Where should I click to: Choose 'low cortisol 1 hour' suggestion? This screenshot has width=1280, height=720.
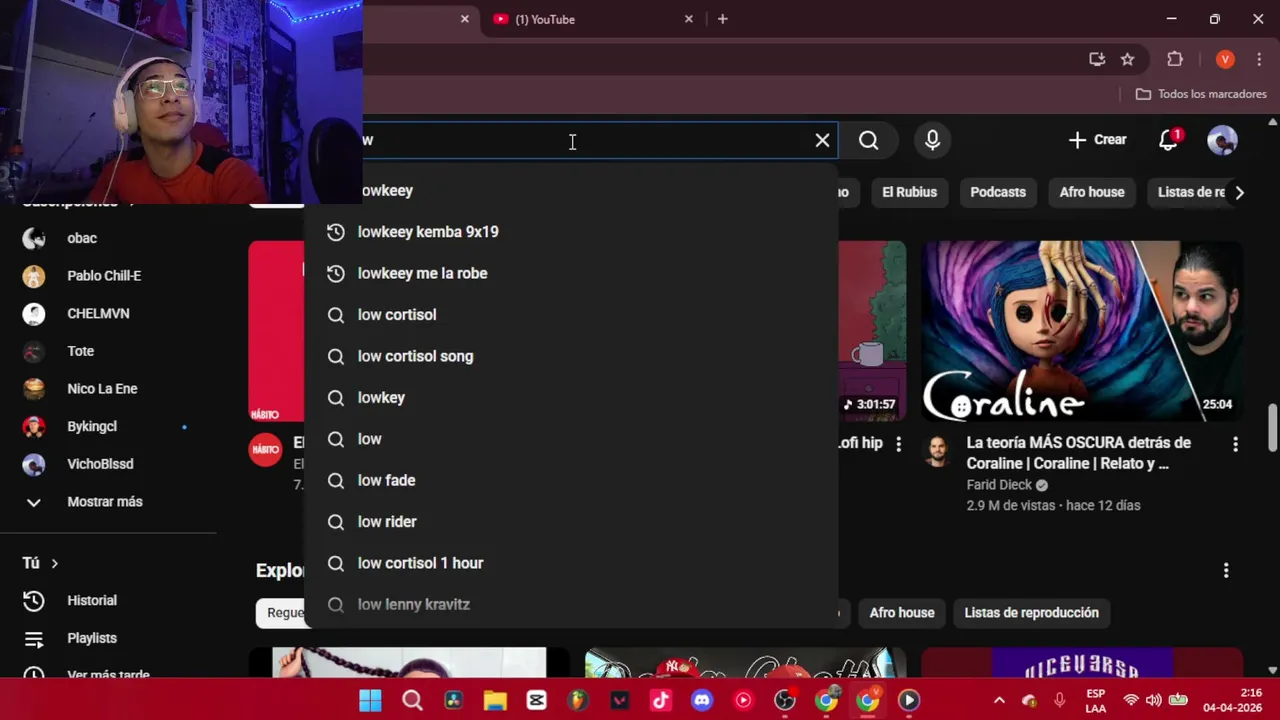pyautogui.click(x=571, y=563)
